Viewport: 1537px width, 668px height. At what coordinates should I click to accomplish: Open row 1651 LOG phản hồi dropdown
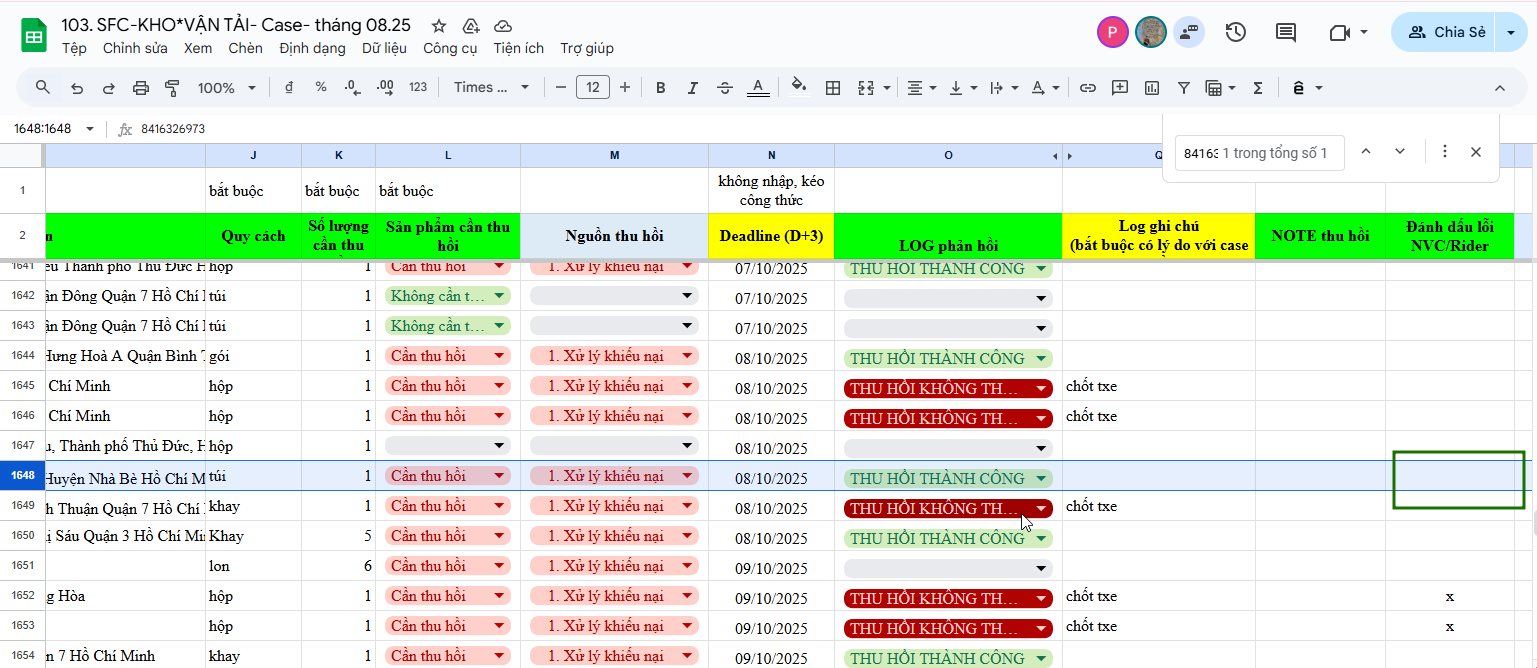click(x=948, y=567)
